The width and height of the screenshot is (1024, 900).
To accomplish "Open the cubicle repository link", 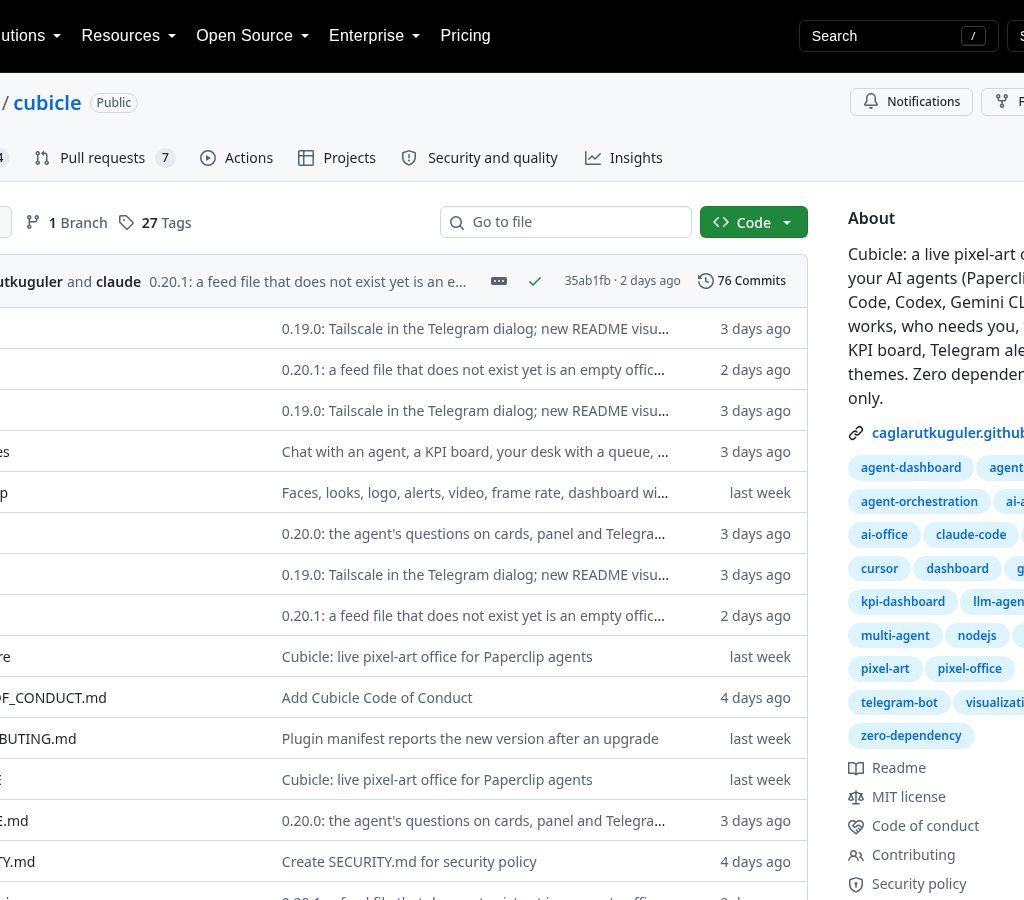I will (47, 103).
